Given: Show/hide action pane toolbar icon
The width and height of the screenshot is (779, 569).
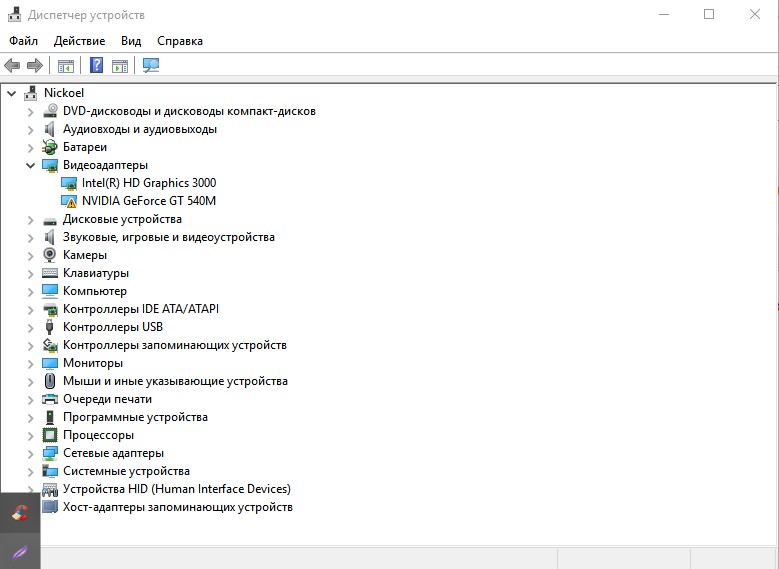Looking at the screenshot, I should (120, 66).
